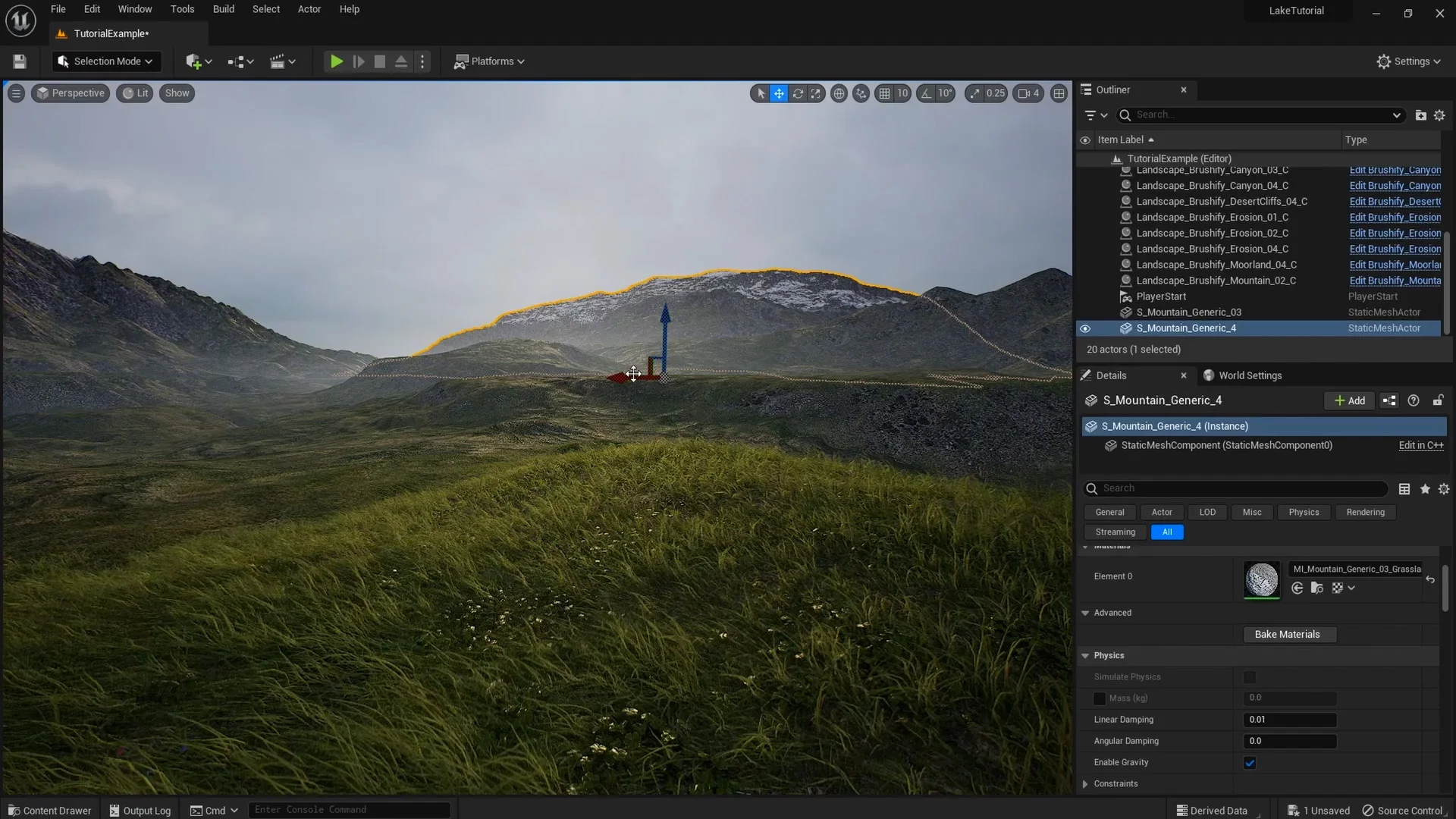Open Selection Mode dropdown
Viewport: 1456px width, 819px height.
pos(105,61)
